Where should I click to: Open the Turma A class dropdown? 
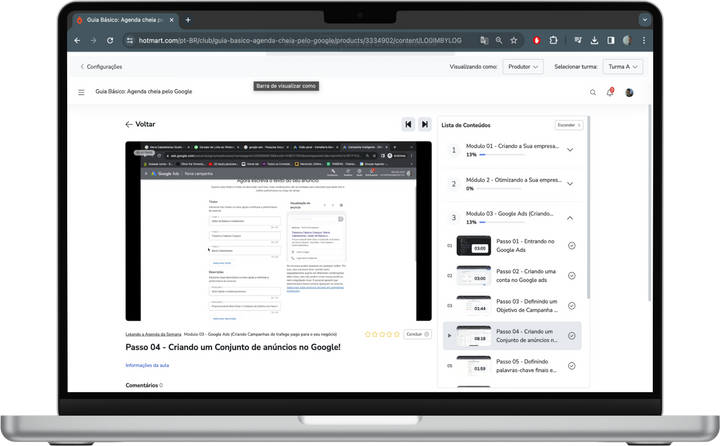pyautogui.click(x=622, y=67)
